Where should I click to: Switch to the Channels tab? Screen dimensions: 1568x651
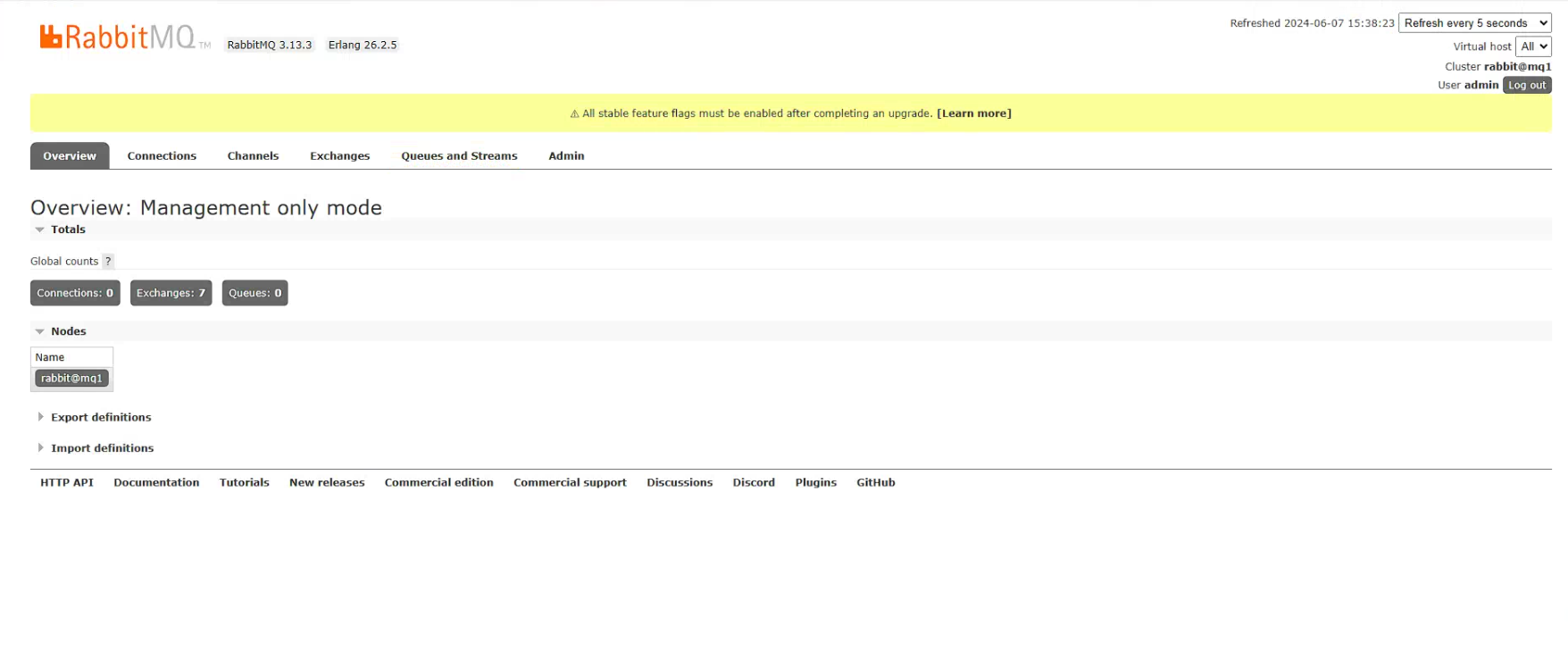[253, 155]
